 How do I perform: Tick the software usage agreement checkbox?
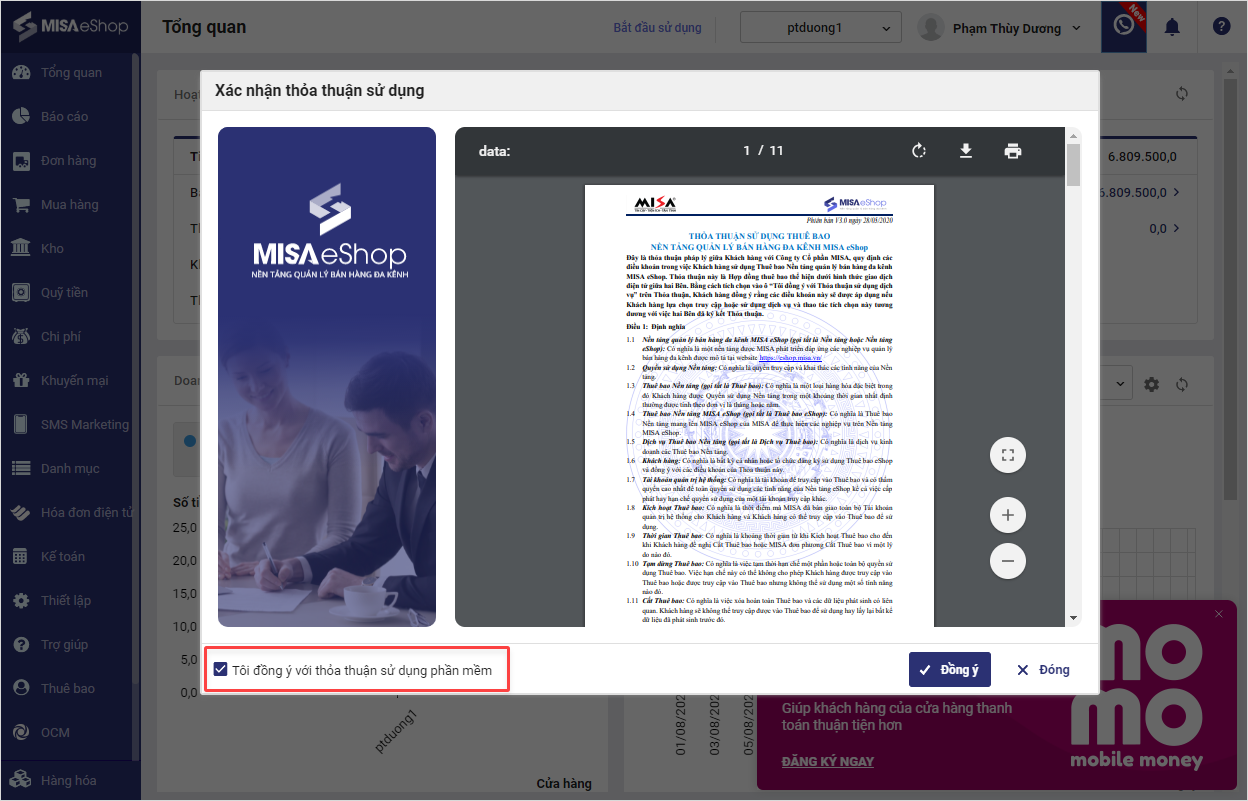pyautogui.click(x=221, y=670)
